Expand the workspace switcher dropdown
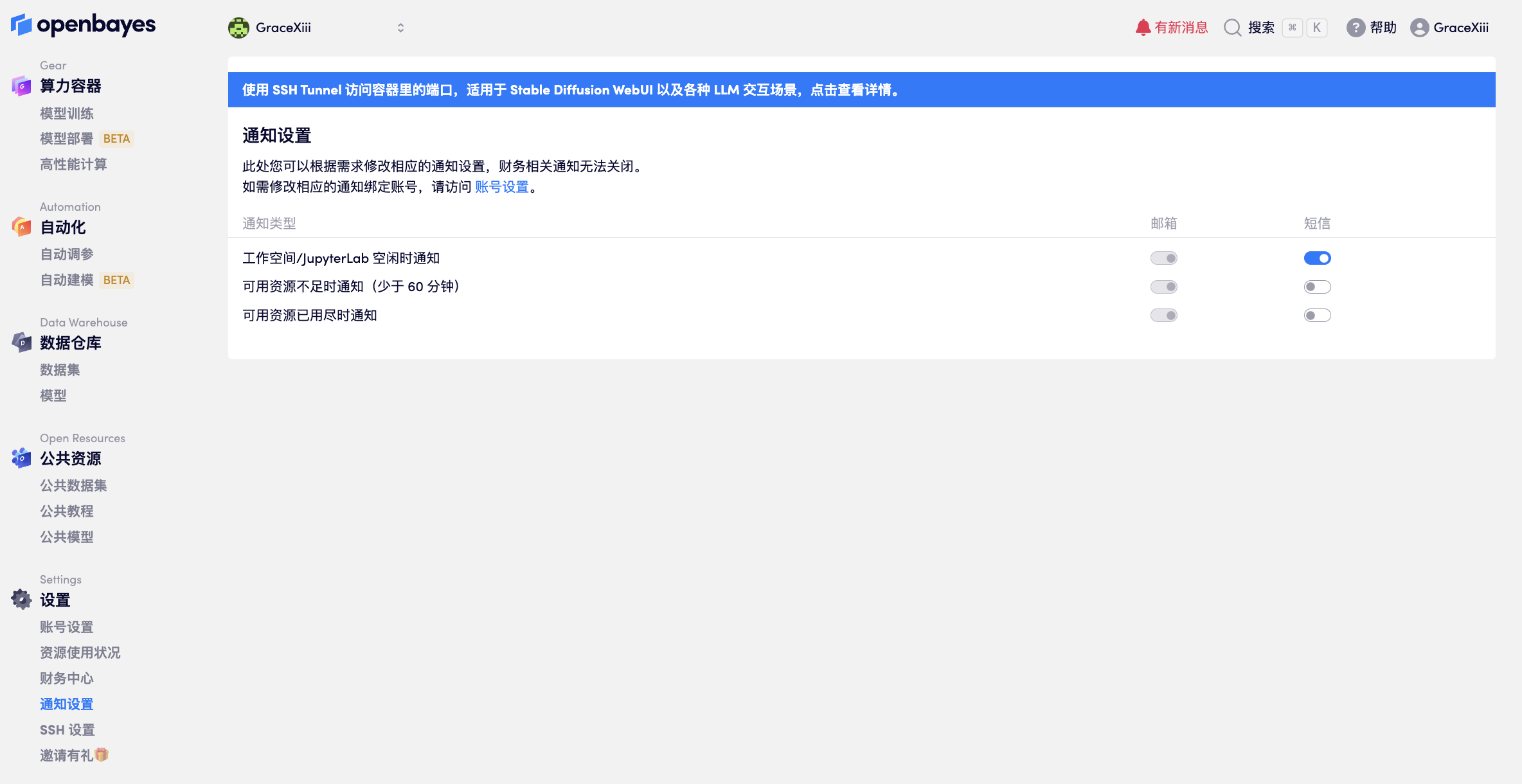The image size is (1522, 784). [x=400, y=28]
